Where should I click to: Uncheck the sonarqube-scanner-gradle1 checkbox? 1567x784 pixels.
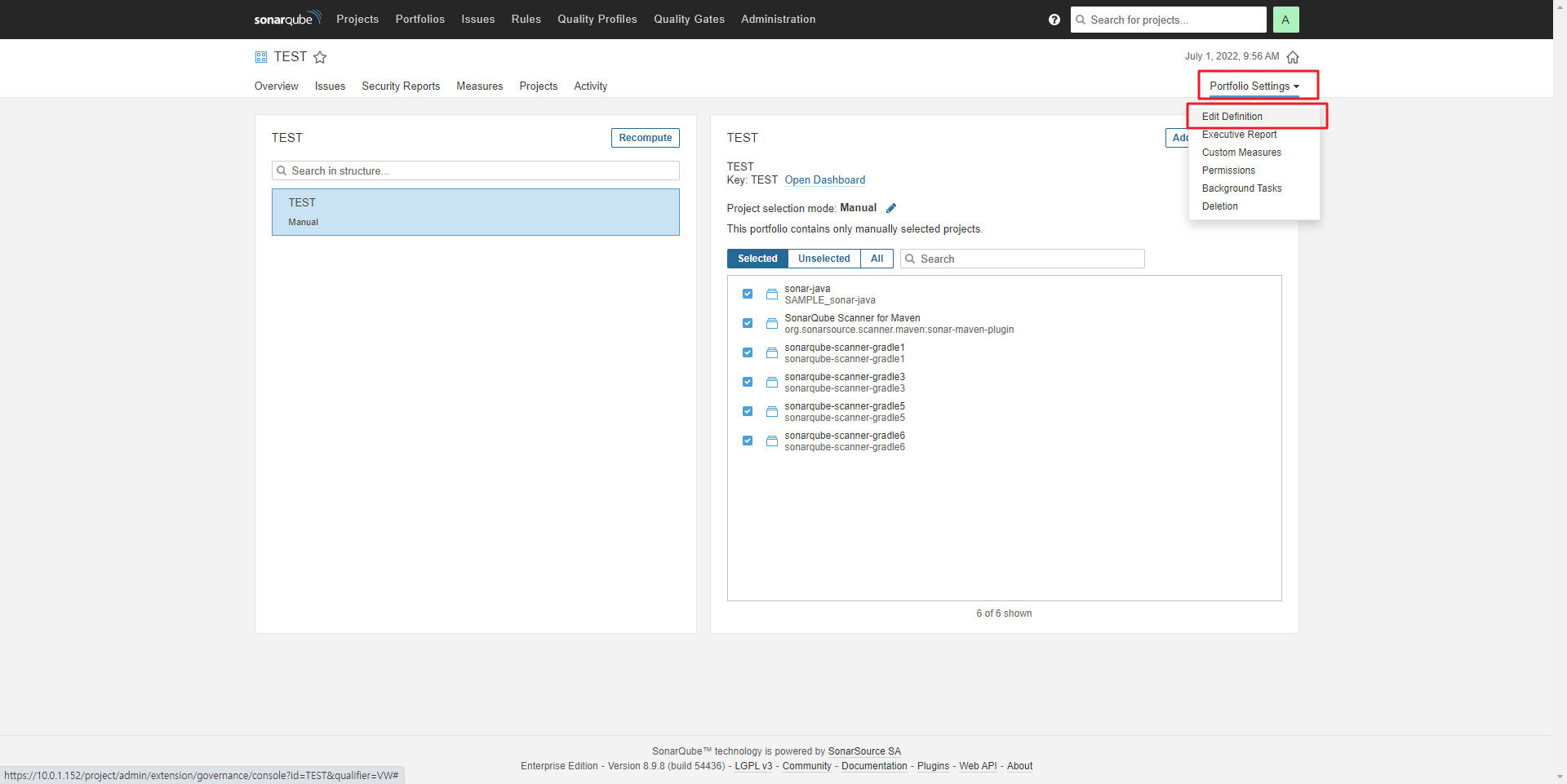tap(748, 352)
